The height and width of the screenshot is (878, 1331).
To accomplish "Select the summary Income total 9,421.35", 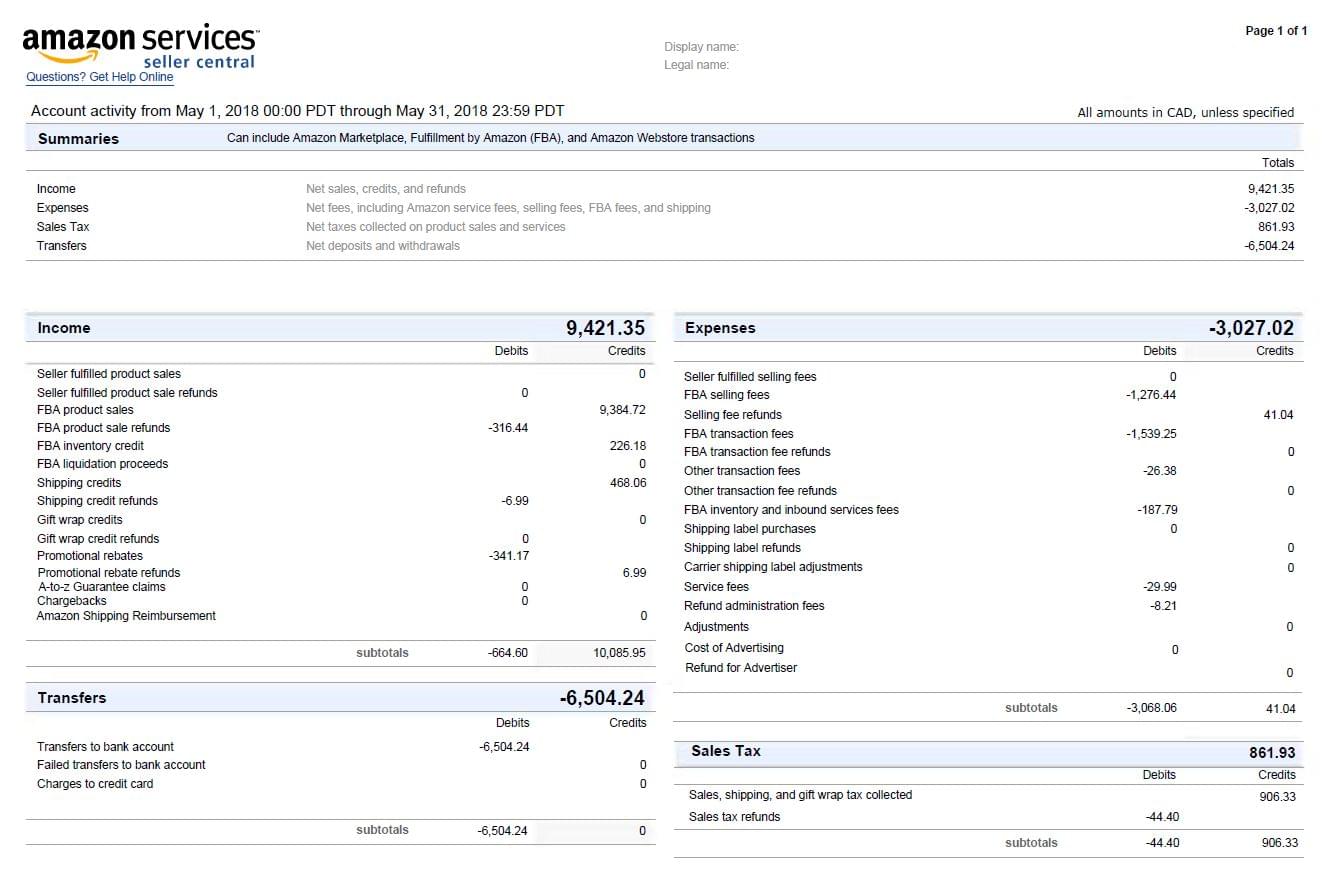I will point(1271,189).
